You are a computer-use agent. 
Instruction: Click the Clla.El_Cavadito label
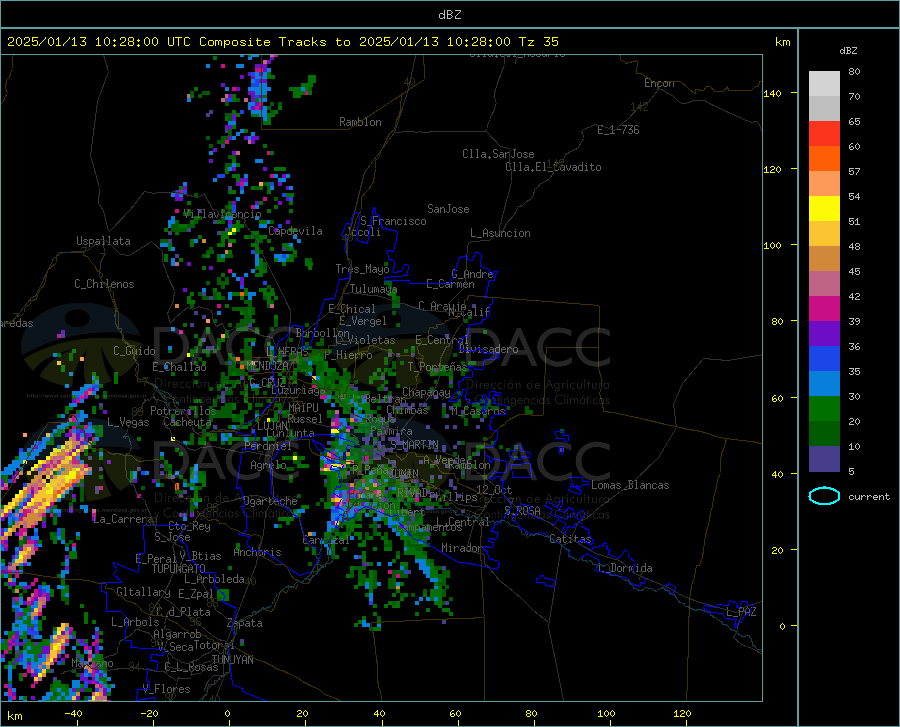click(553, 167)
